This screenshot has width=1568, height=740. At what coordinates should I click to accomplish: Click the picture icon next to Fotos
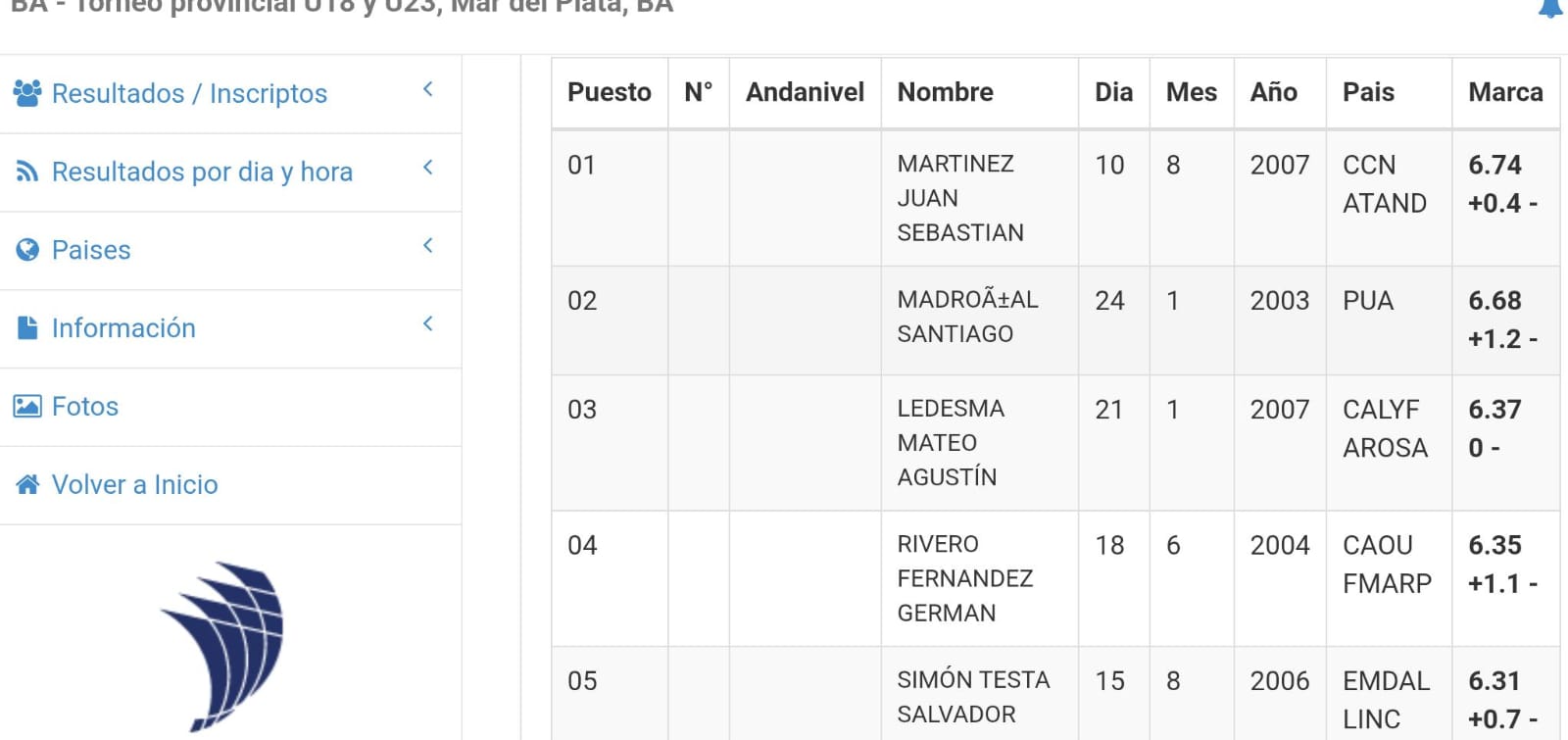pos(27,406)
